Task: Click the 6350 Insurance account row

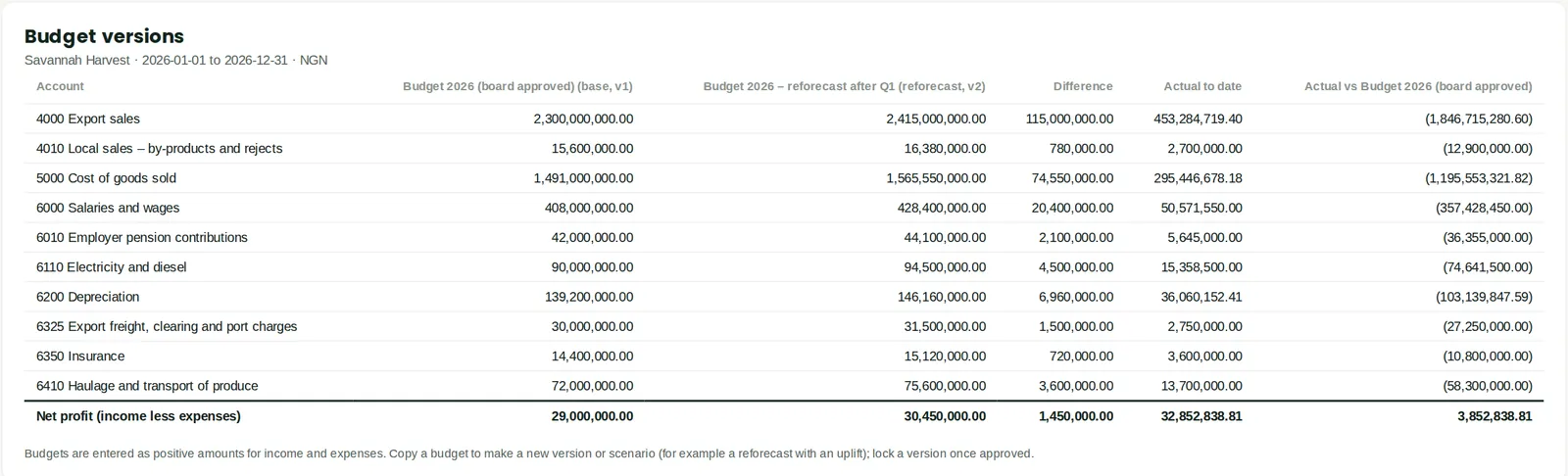Action: [x=784, y=357]
